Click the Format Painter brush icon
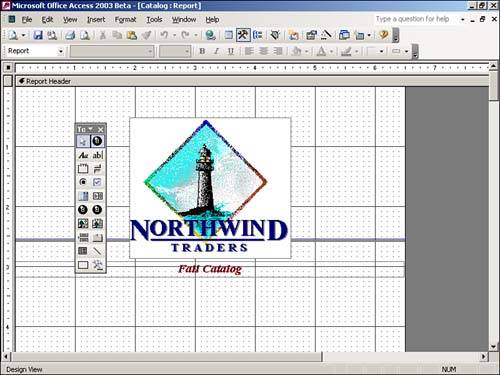Image resolution: width=500 pixels, height=375 pixels. click(x=146, y=35)
